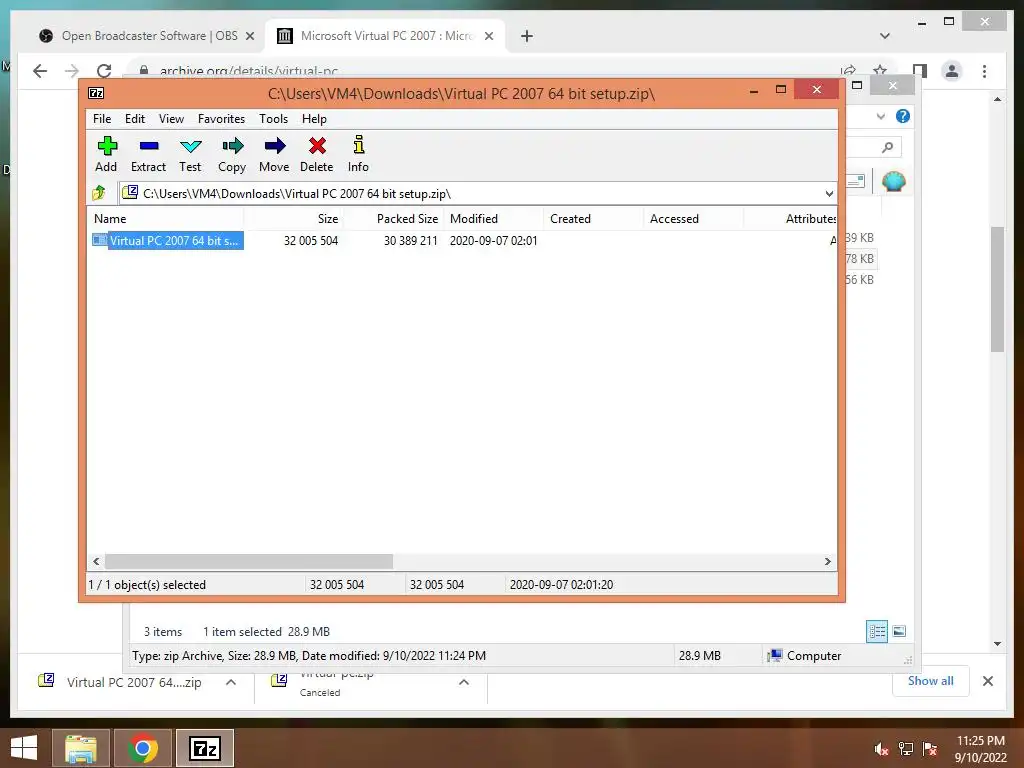The width and height of the screenshot is (1024, 768).
Task: Open the View menu
Action: 171,119
